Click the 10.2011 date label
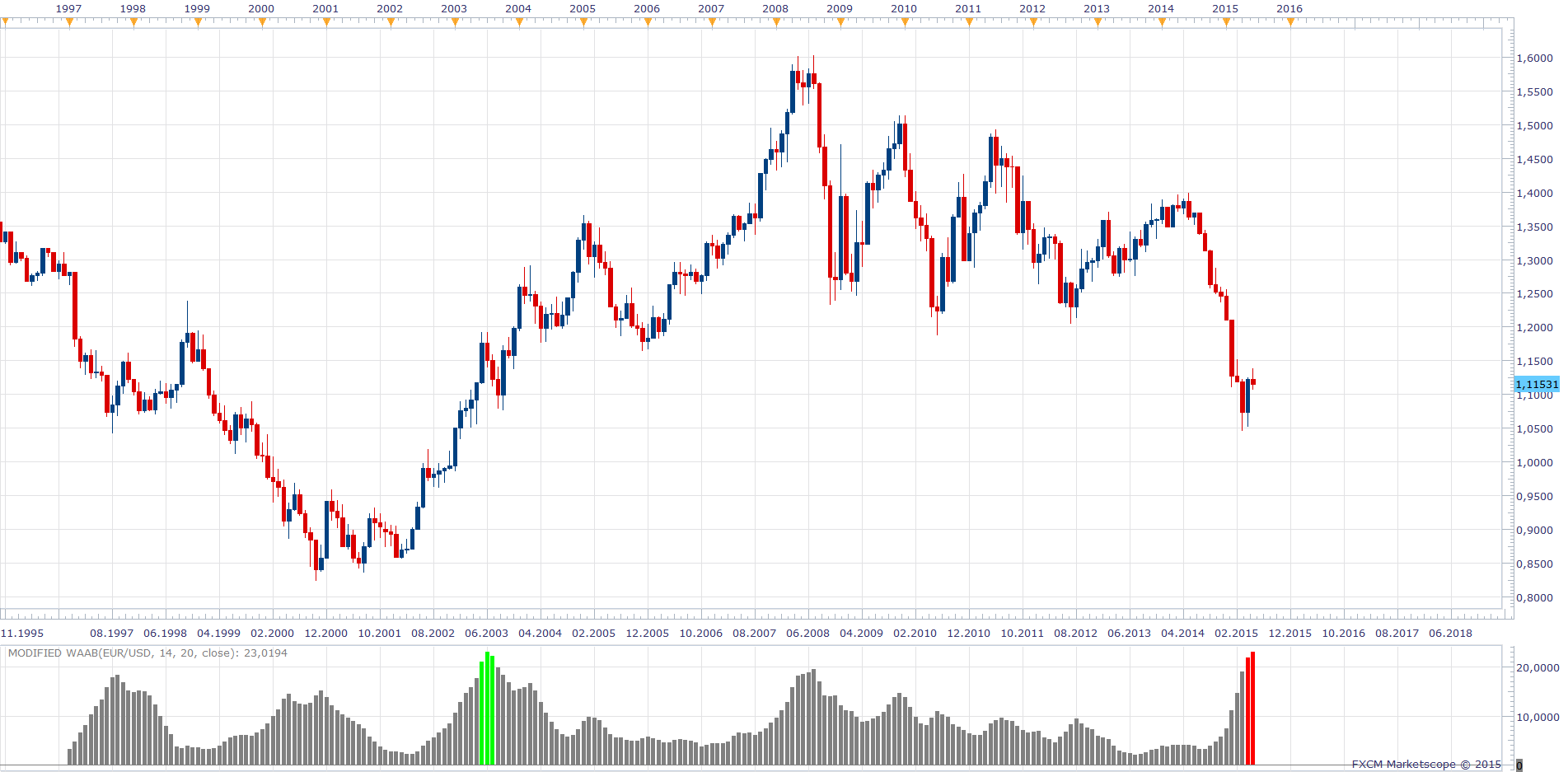The width and height of the screenshot is (1568, 772). (x=1023, y=634)
